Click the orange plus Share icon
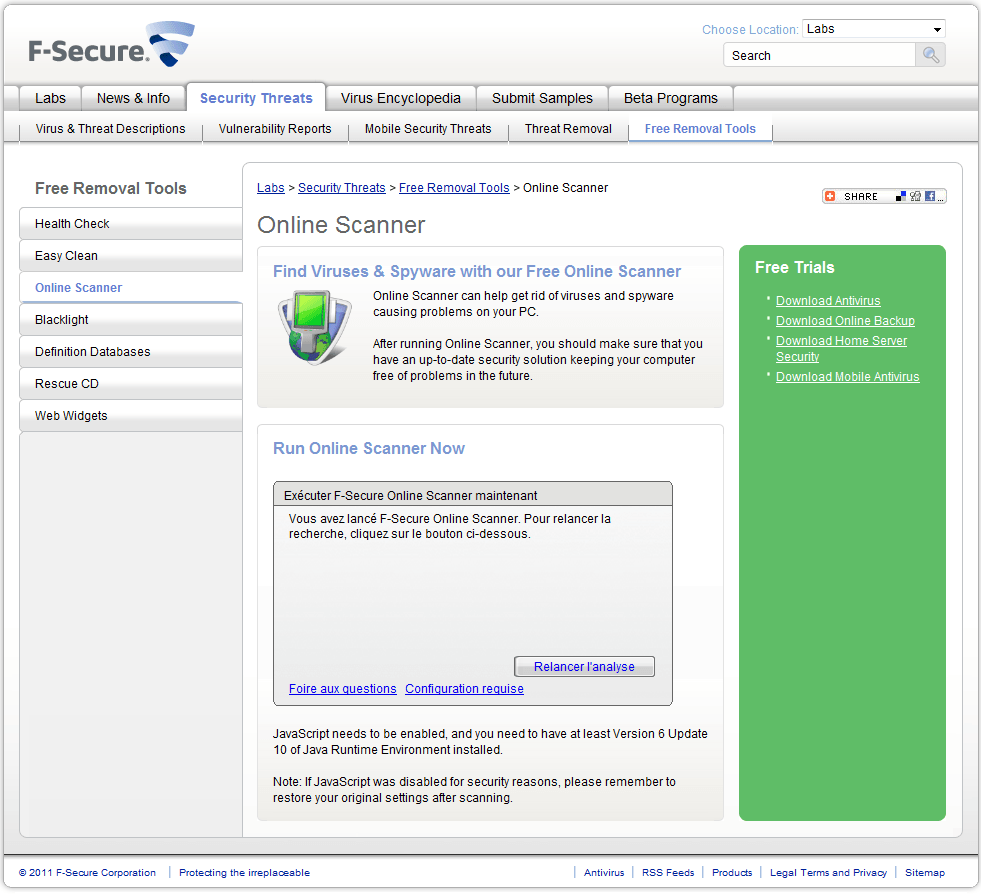This screenshot has height=894, width=981. (x=830, y=196)
